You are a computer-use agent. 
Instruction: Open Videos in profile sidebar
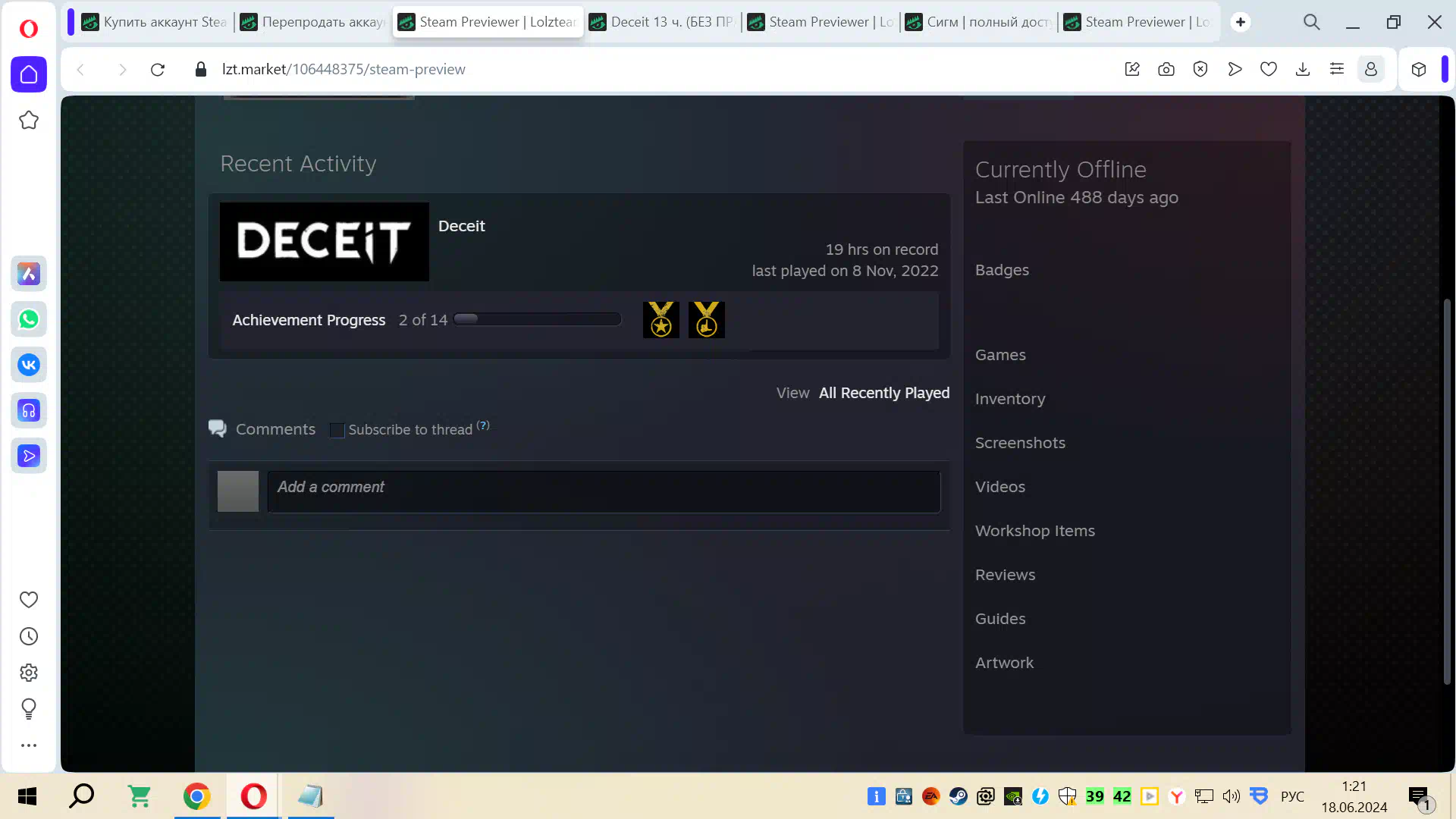point(1000,487)
